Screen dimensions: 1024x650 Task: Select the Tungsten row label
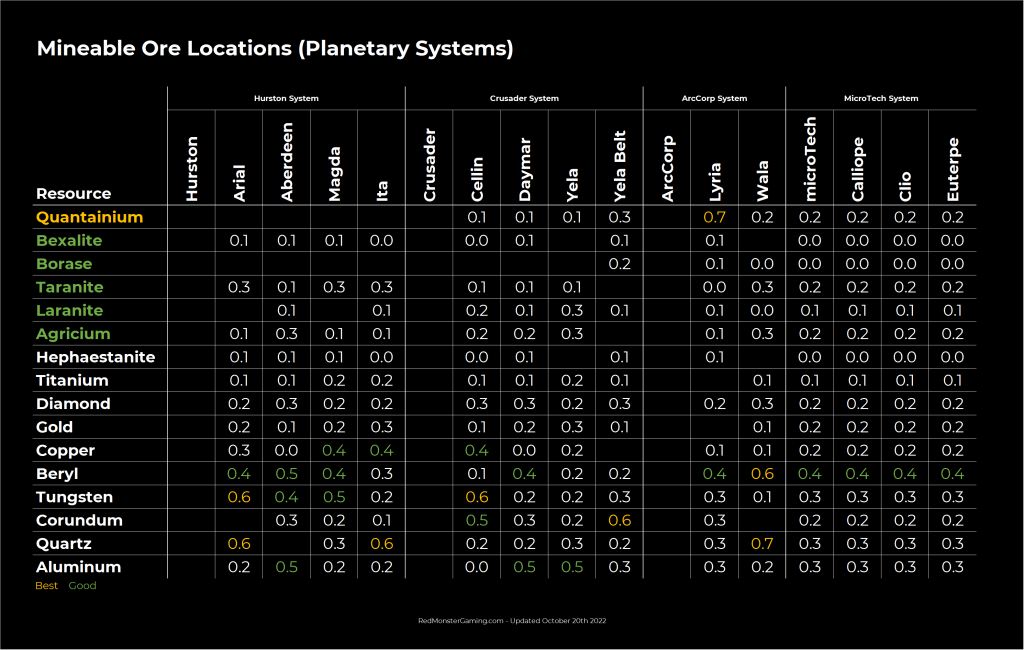coord(74,497)
